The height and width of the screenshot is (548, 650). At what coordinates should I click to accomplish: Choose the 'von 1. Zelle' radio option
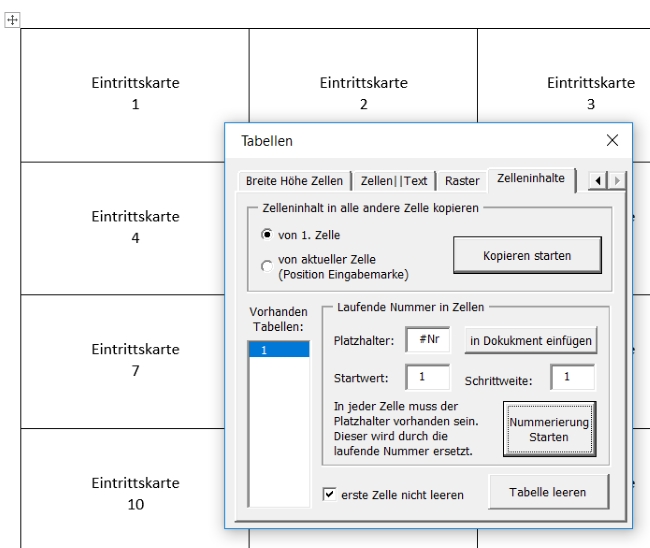pyautogui.click(x=266, y=235)
